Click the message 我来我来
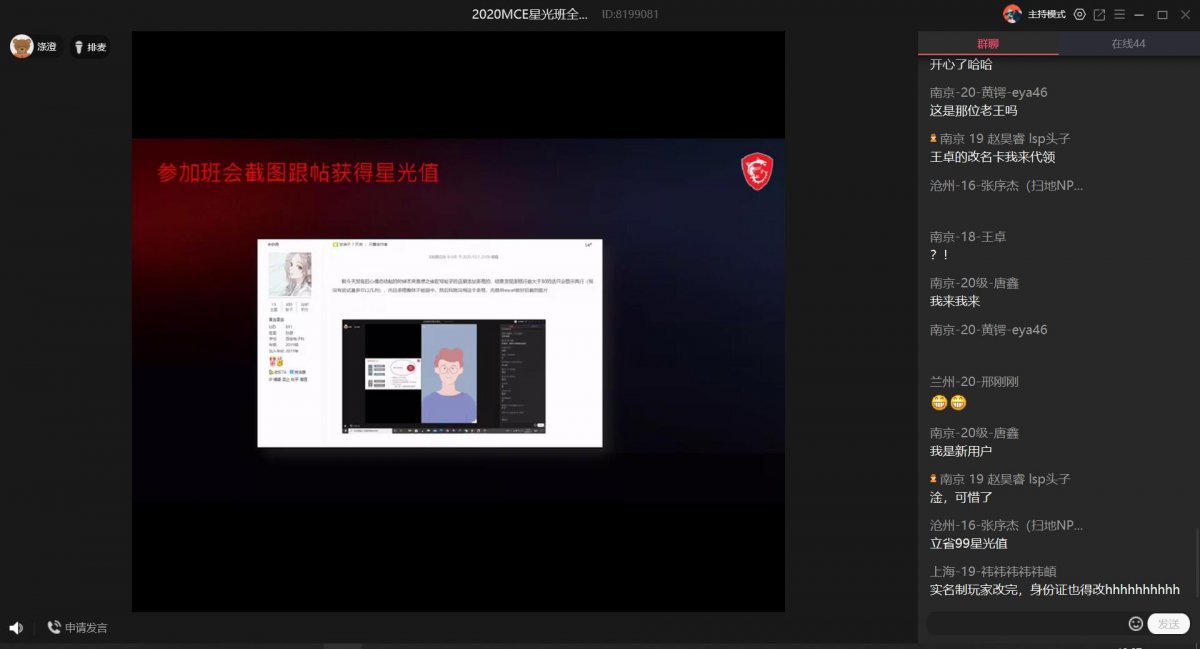The height and width of the screenshot is (649, 1200). (x=955, y=301)
